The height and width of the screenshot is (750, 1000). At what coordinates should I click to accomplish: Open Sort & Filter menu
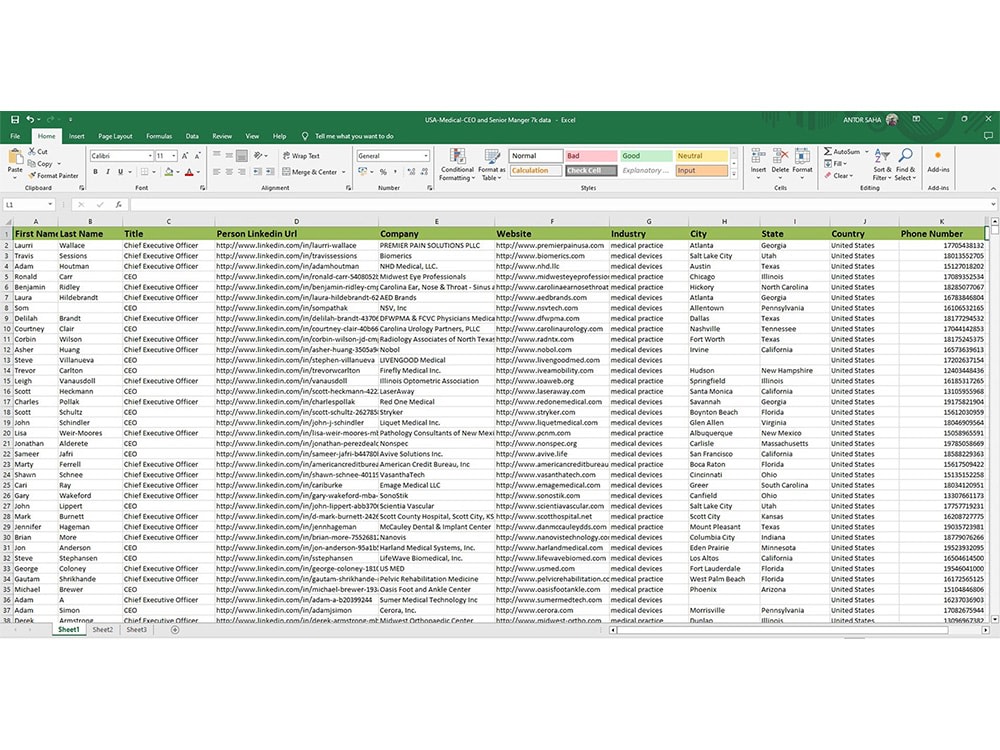pos(883,165)
